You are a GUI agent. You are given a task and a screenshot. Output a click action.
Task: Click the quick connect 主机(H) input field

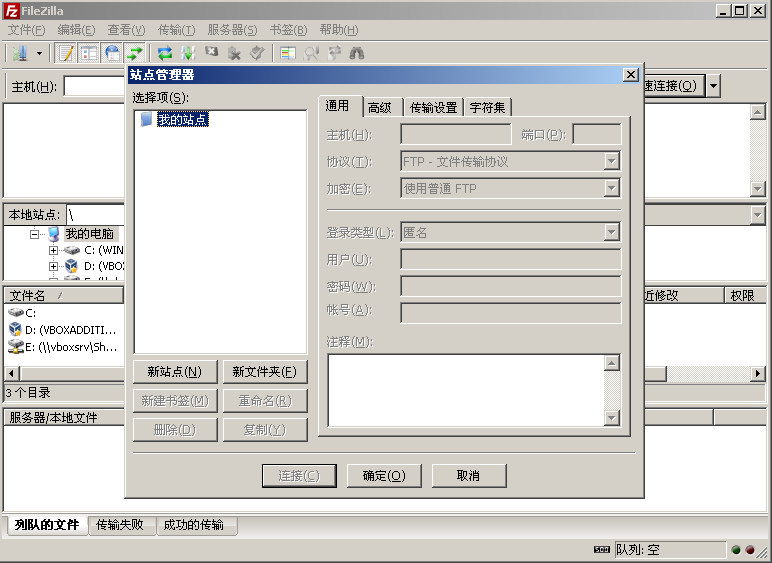(95, 87)
